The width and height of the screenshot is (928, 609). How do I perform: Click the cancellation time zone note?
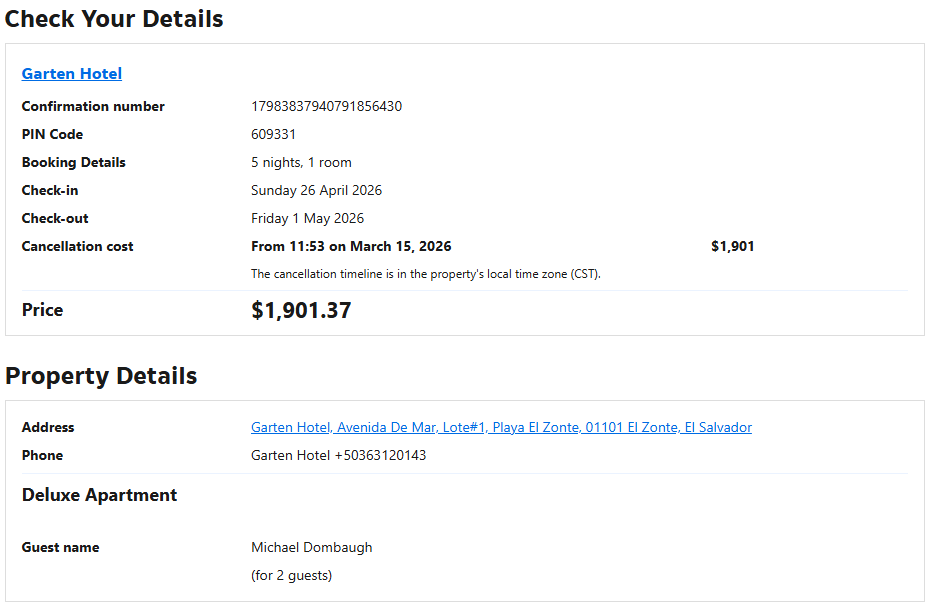425,274
